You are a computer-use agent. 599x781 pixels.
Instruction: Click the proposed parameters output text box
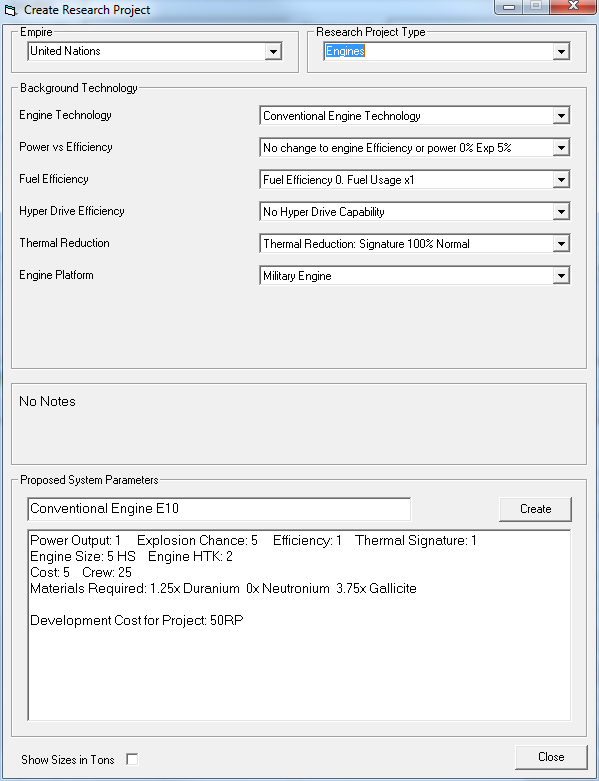[x=299, y=625]
